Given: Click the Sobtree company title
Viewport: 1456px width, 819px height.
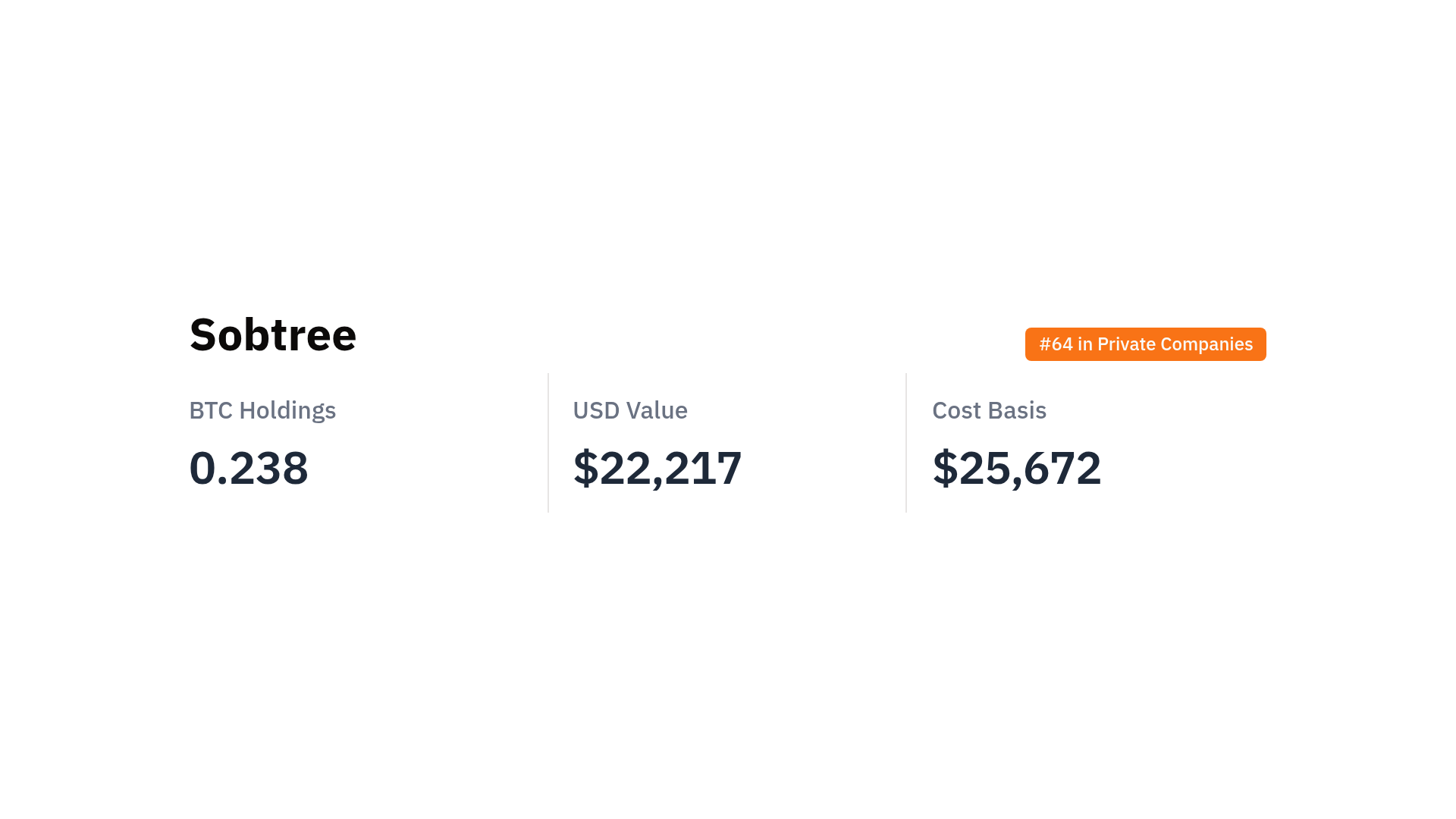Looking at the screenshot, I should 272,334.
